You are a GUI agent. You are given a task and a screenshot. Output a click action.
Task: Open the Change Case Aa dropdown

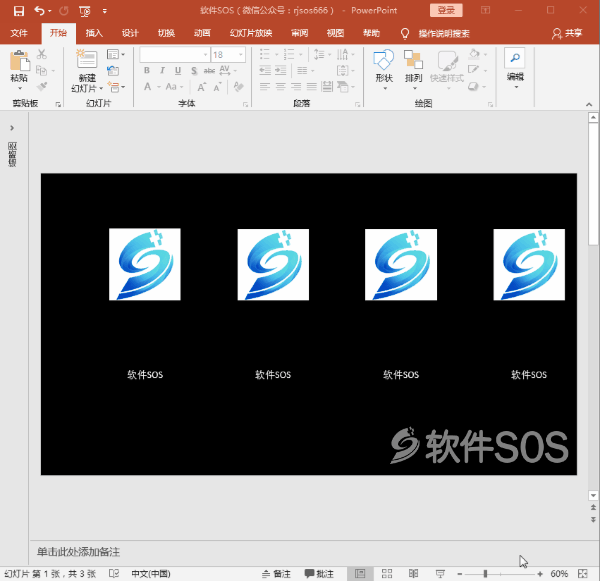pos(174,87)
